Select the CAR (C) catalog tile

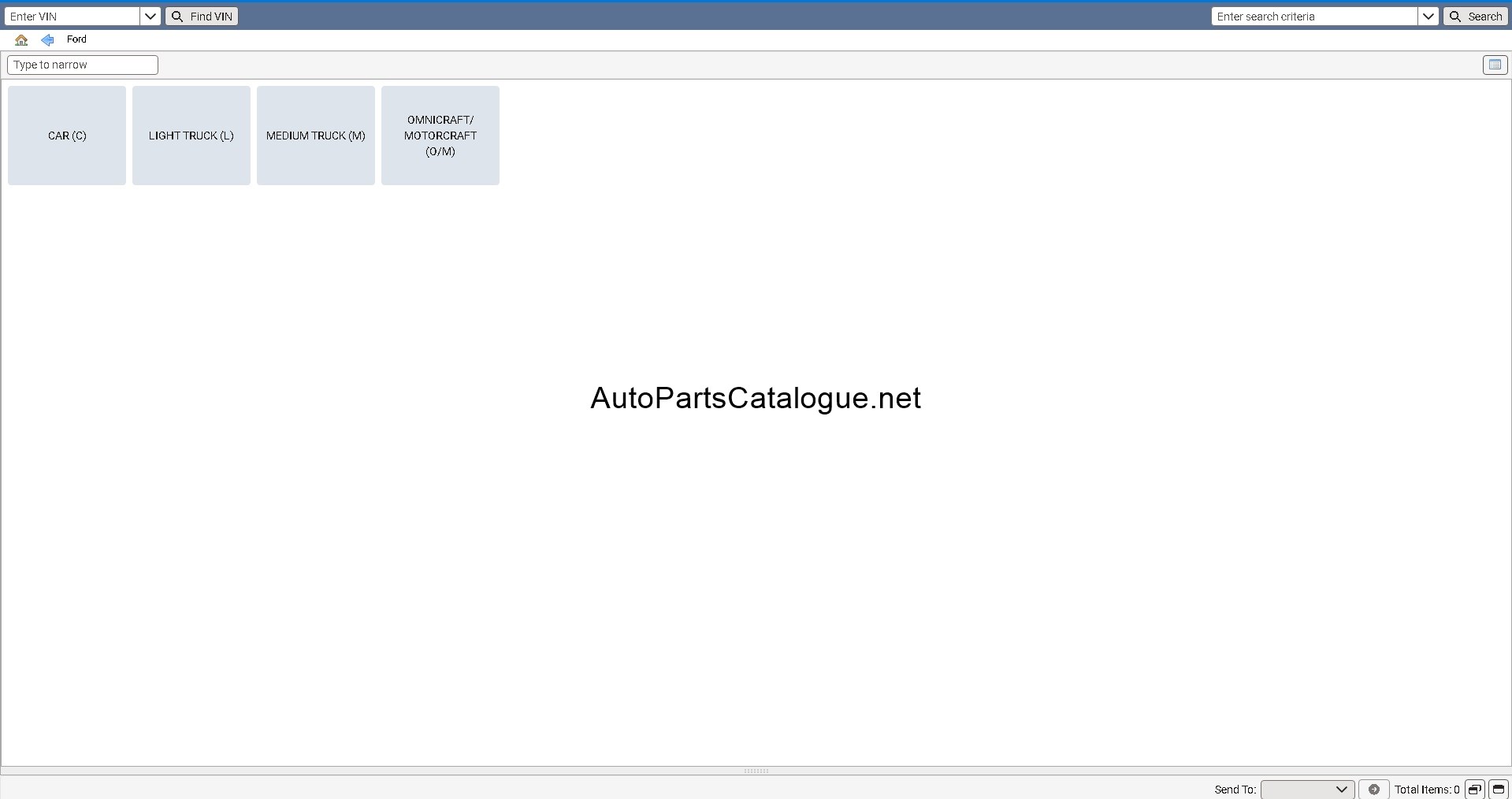pos(67,136)
